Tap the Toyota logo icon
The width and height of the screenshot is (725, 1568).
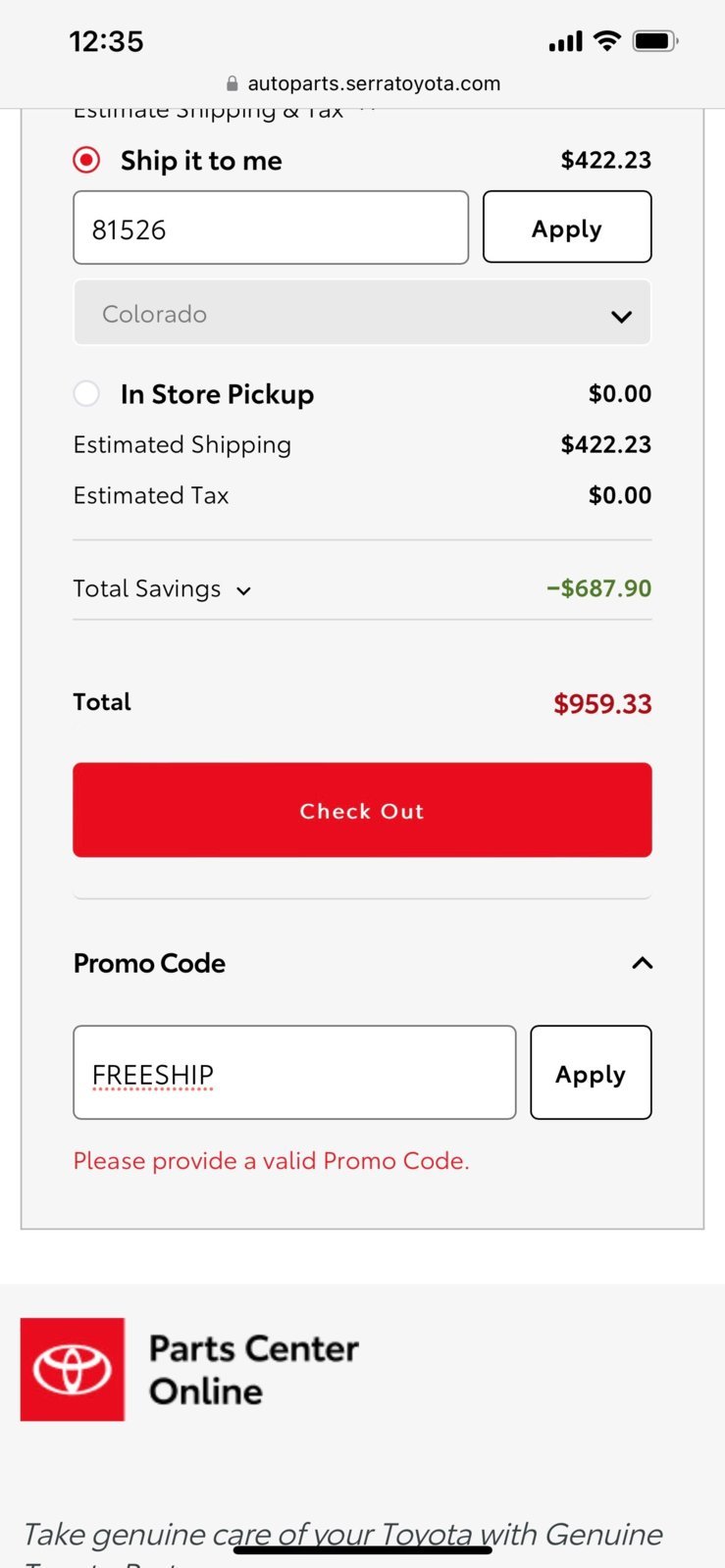click(x=73, y=1369)
